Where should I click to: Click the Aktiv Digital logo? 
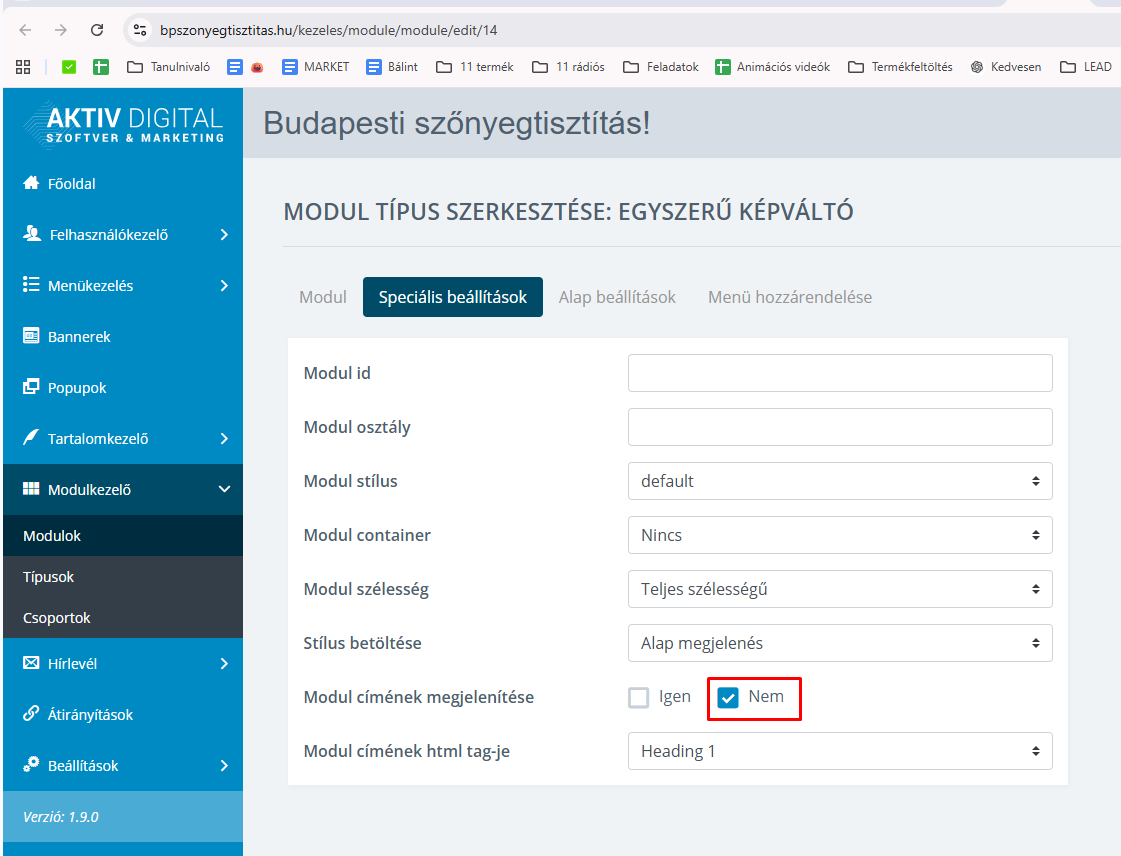(x=124, y=124)
